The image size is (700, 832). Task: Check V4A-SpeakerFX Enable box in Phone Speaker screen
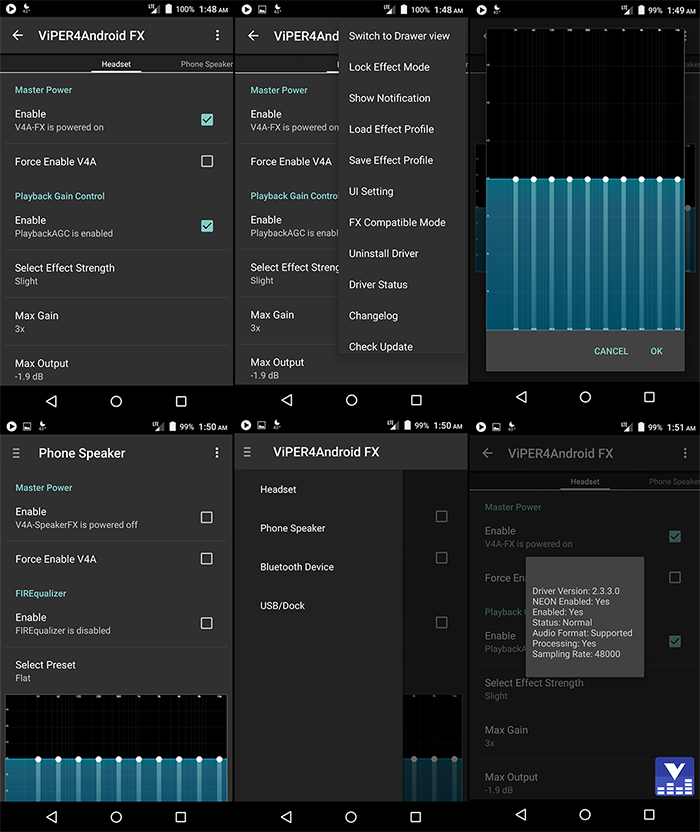pos(206,517)
